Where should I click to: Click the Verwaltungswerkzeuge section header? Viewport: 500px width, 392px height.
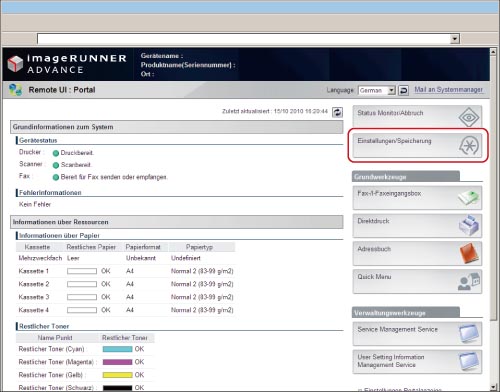[x=406, y=313]
